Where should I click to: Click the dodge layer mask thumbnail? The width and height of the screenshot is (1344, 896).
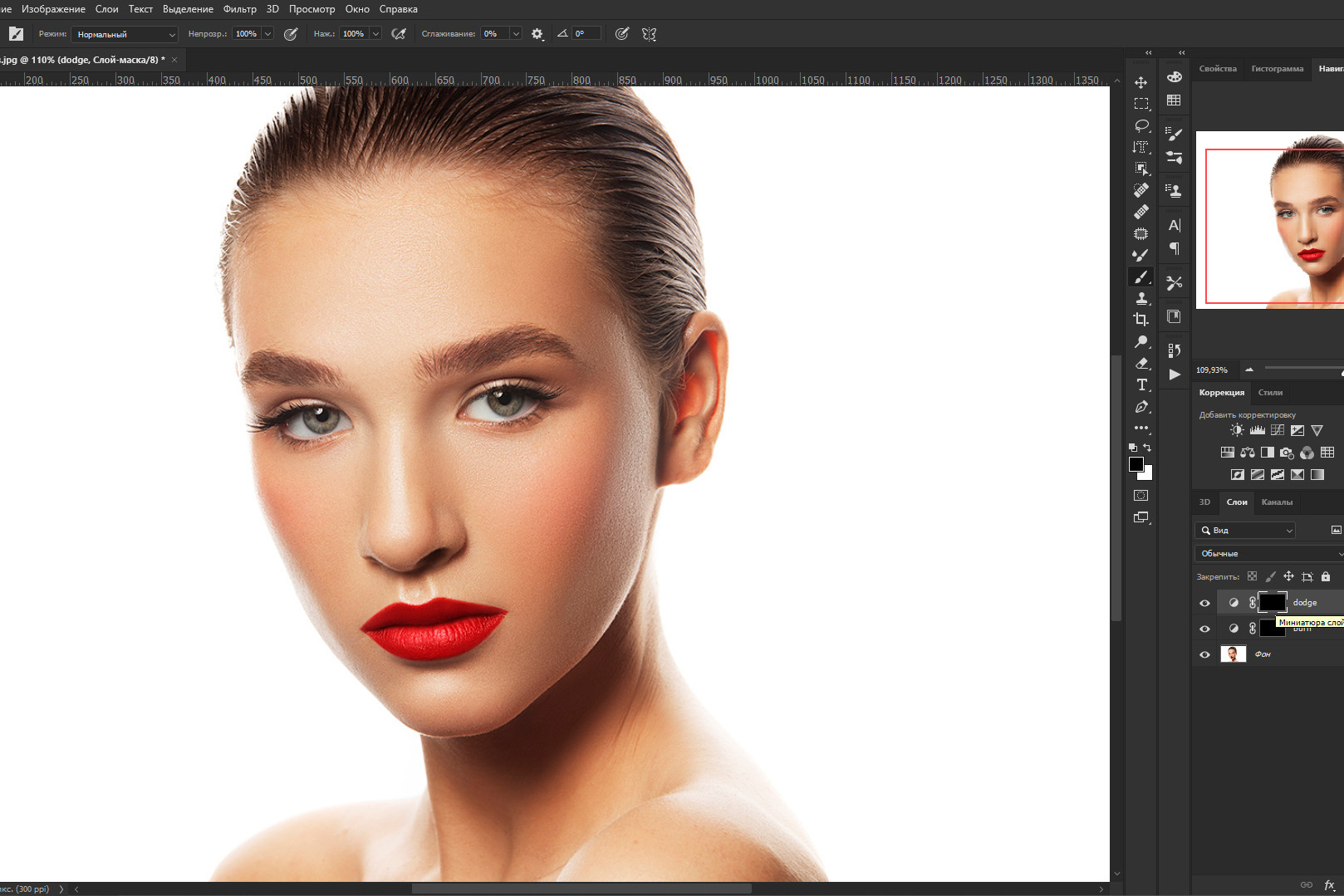click(x=1272, y=602)
